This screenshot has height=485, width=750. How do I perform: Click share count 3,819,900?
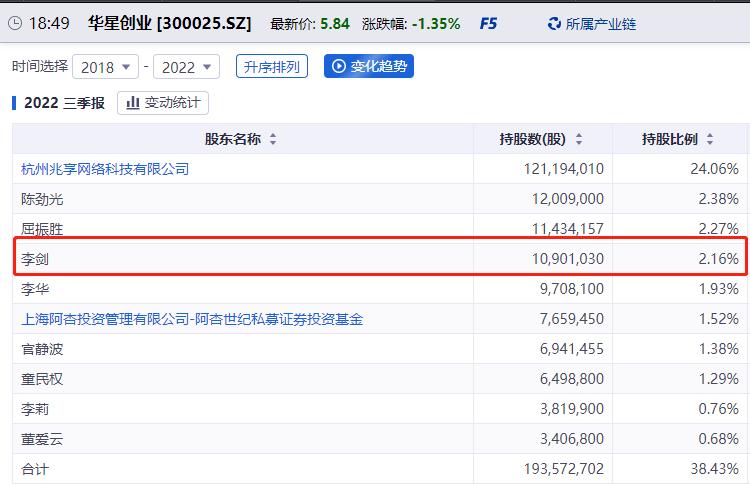tap(572, 409)
